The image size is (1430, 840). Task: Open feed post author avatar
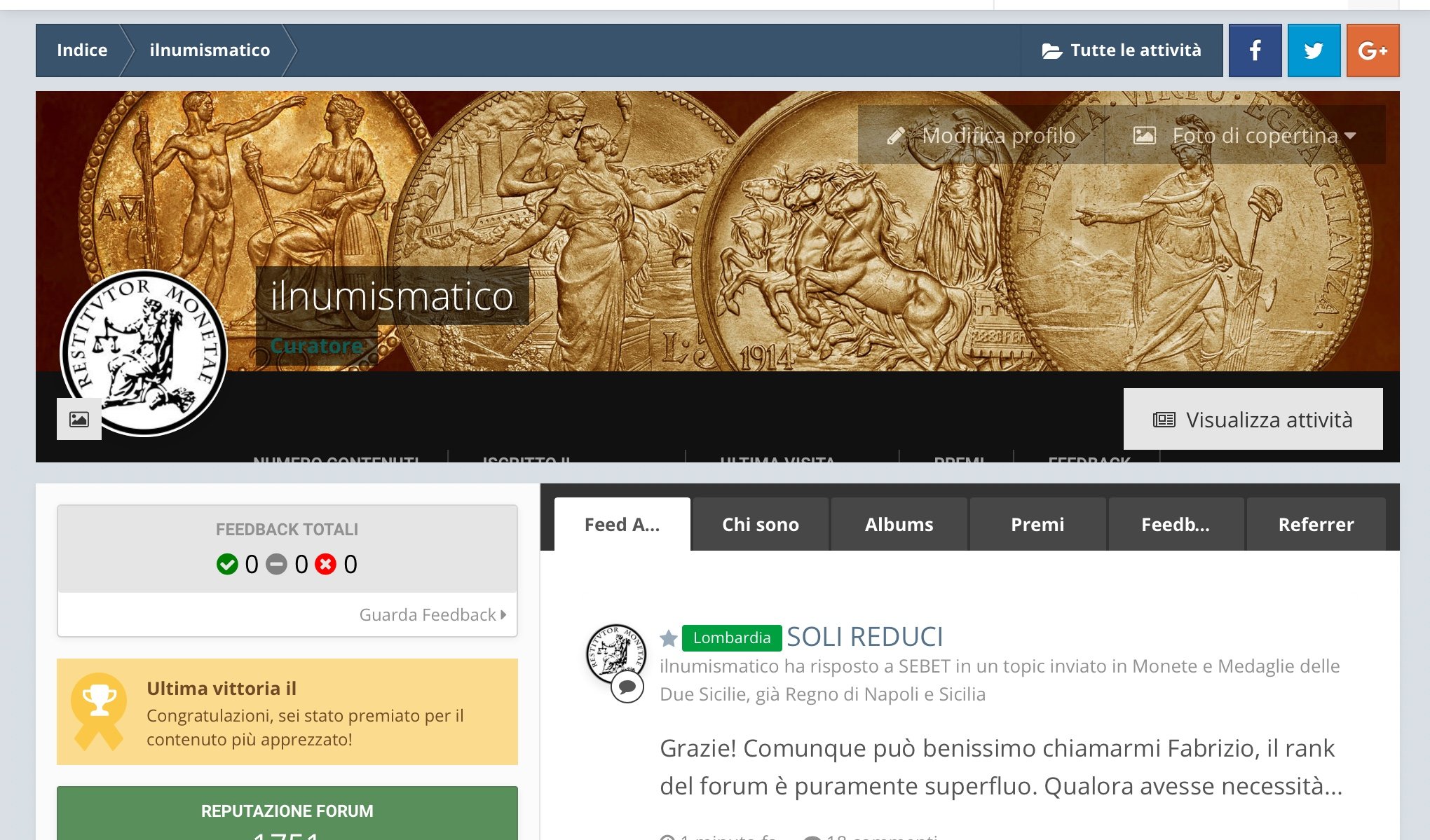[x=615, y=654]
